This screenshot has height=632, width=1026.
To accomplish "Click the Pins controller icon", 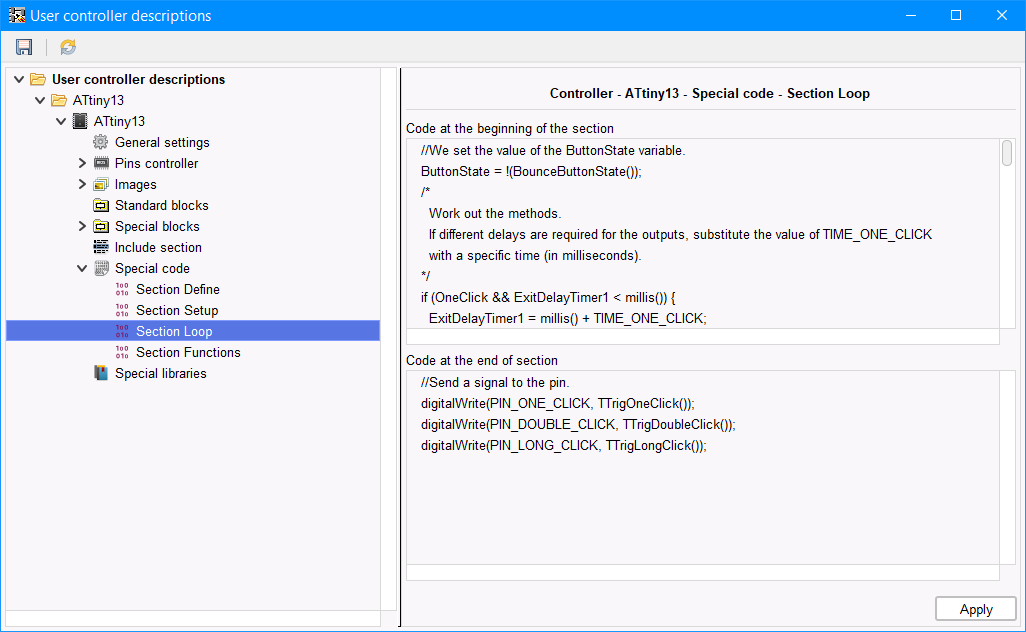I will 101,163.
